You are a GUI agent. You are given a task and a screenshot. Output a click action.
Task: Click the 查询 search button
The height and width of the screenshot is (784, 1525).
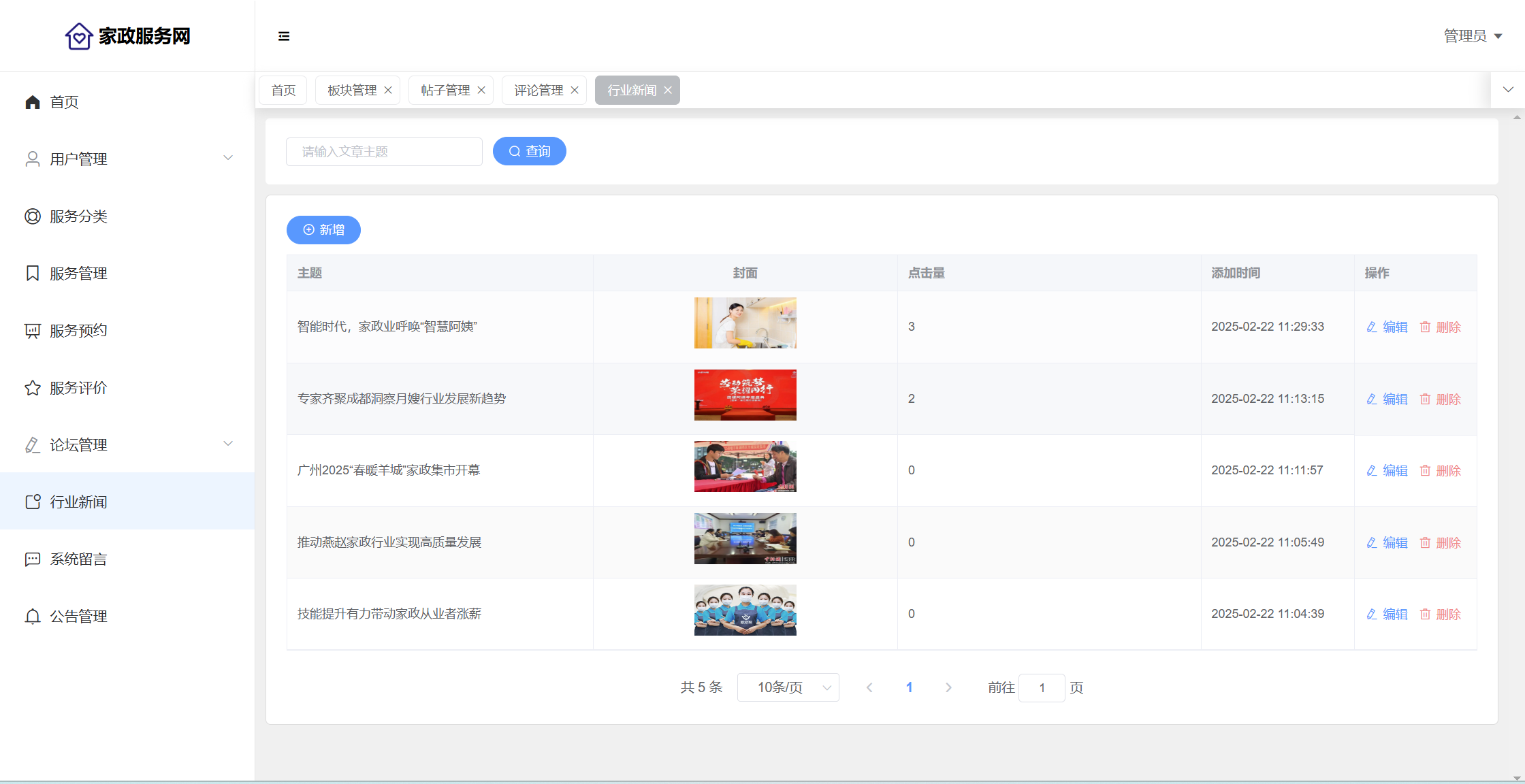pyautogui.click(x=529, y=151)
